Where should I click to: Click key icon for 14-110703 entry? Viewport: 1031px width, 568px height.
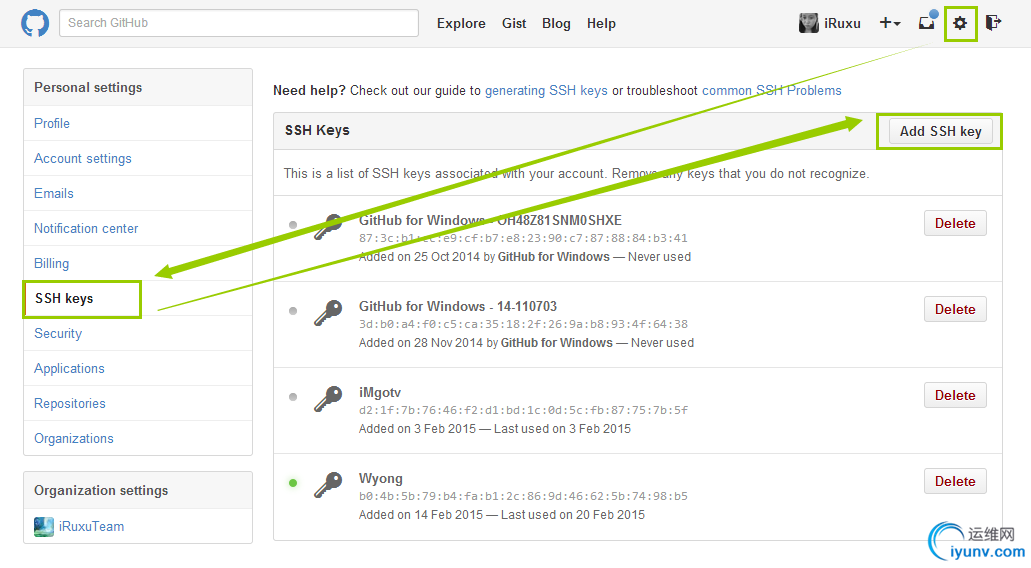[328, 314]
